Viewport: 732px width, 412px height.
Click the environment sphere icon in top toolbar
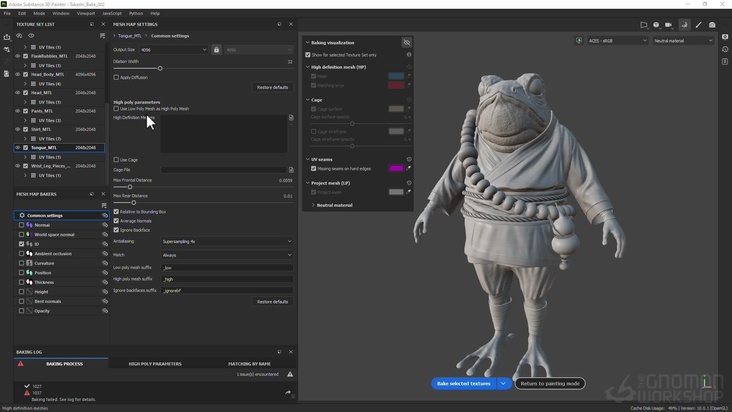pos(656,25)
